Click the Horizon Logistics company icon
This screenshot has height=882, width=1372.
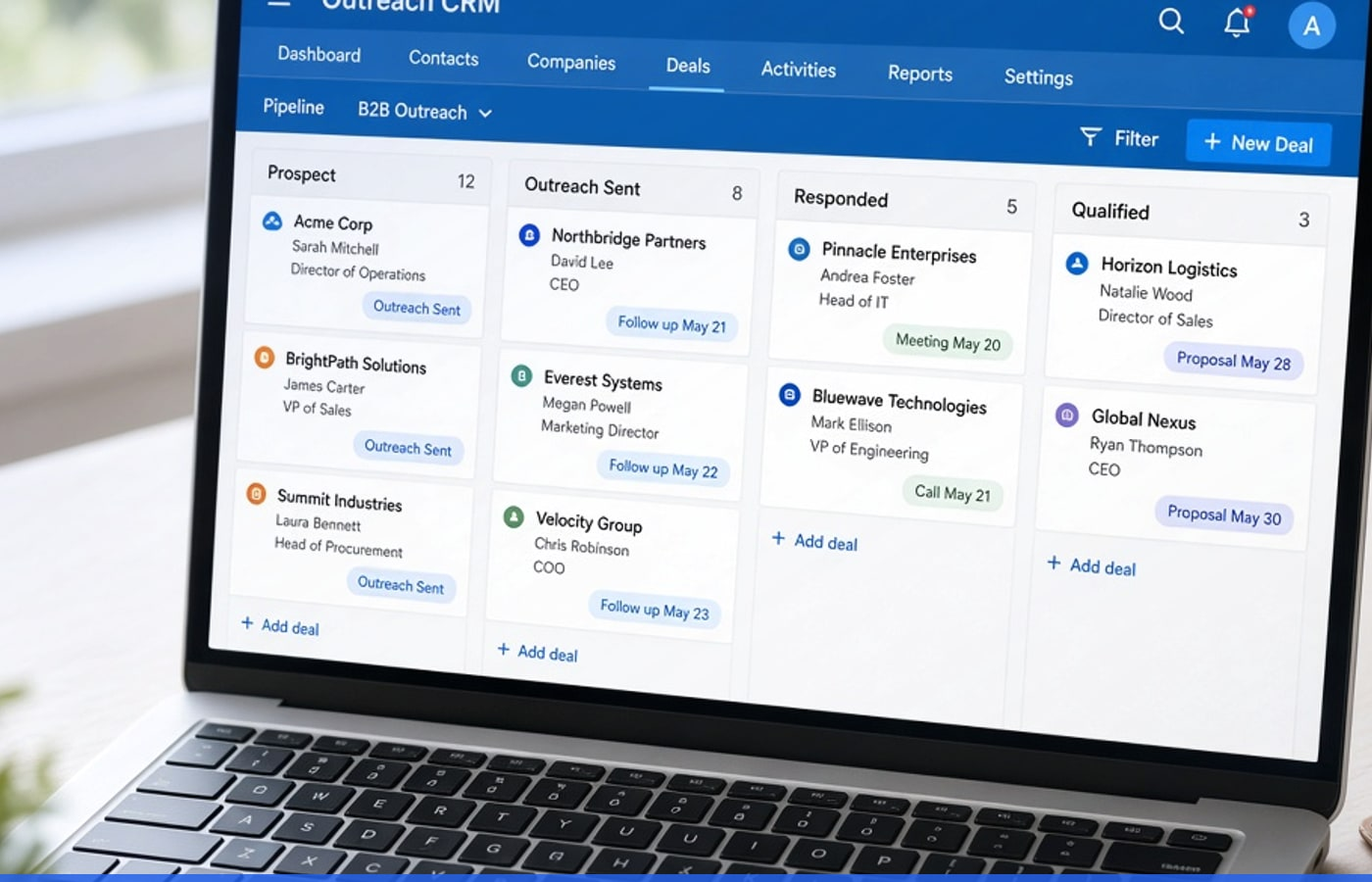(1077, 263)
